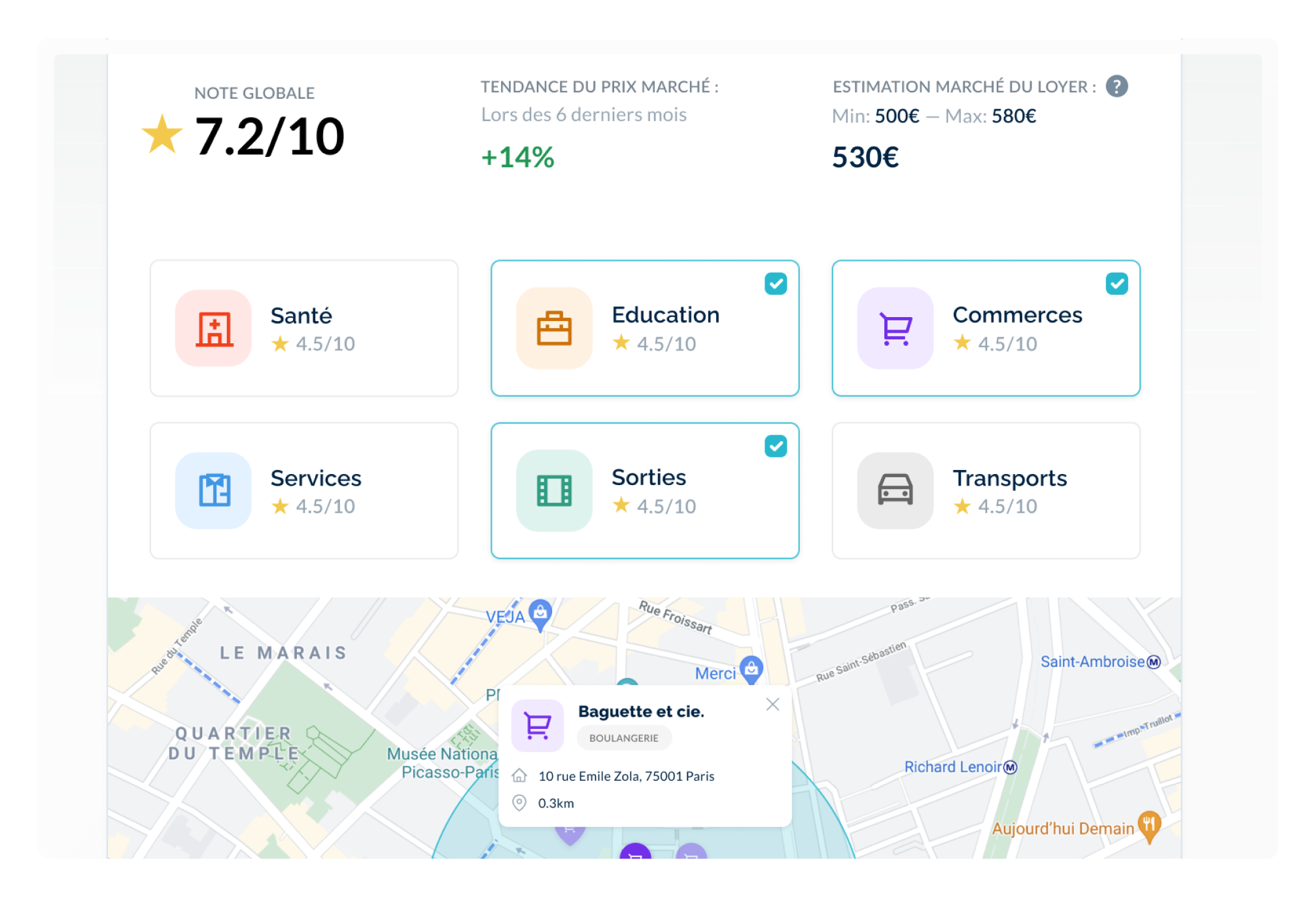Click the dark purple cart map marker

point(635,851)
